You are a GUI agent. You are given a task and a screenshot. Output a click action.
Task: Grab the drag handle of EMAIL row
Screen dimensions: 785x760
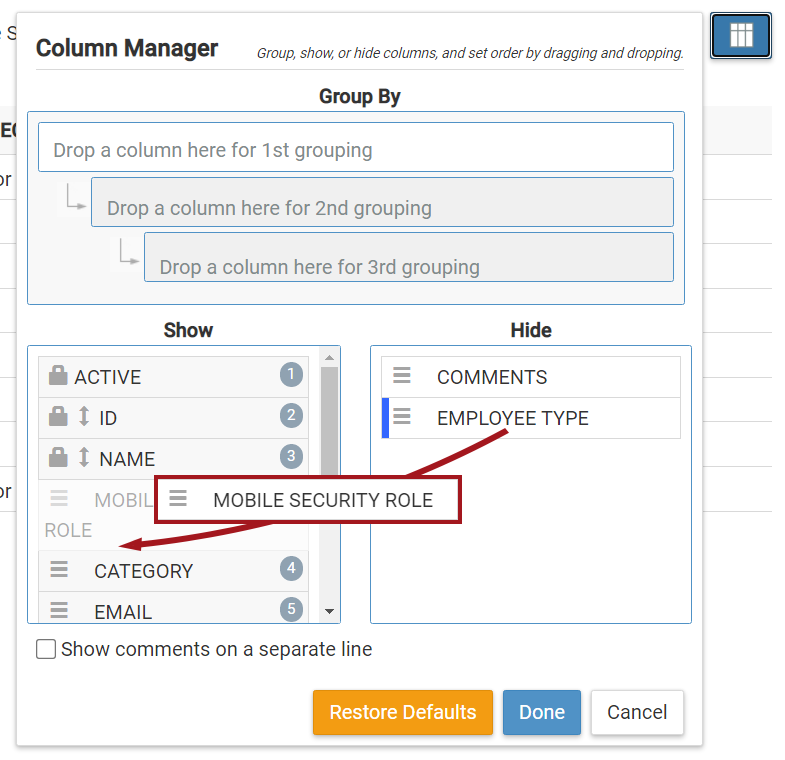[59, 610]
